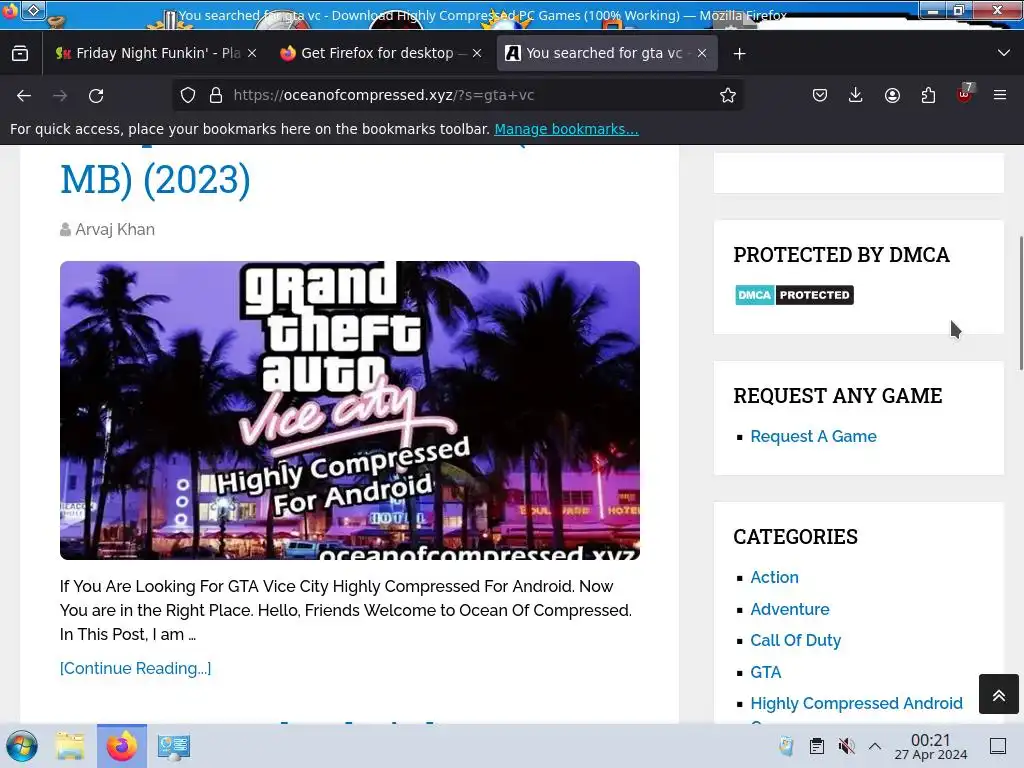Viewport: 1024px width, 768px height.
Task: Open the file explorer taskbar folder icon
Action: (x=70, y=746)
